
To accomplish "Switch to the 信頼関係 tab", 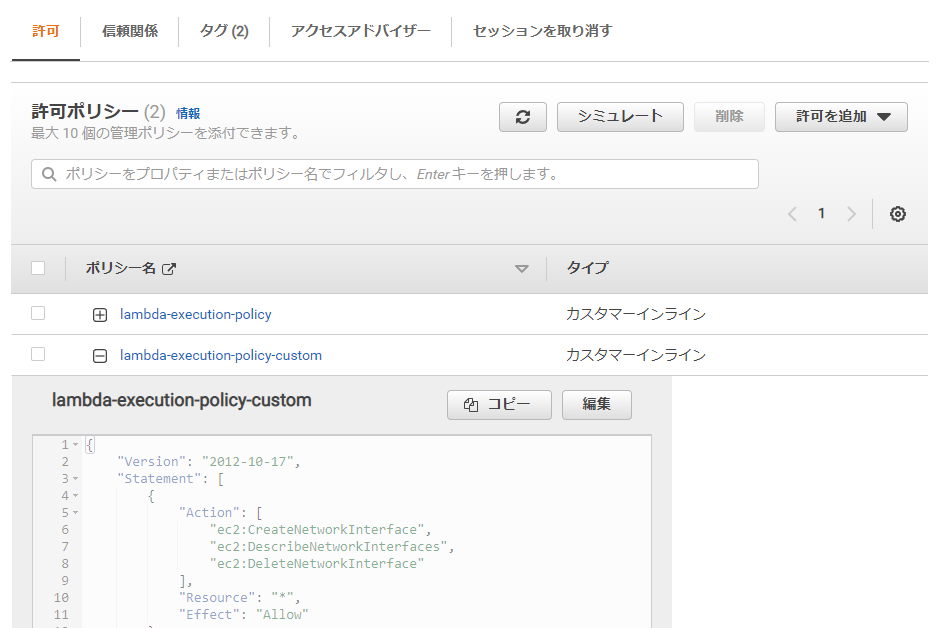I will (130, 31).
